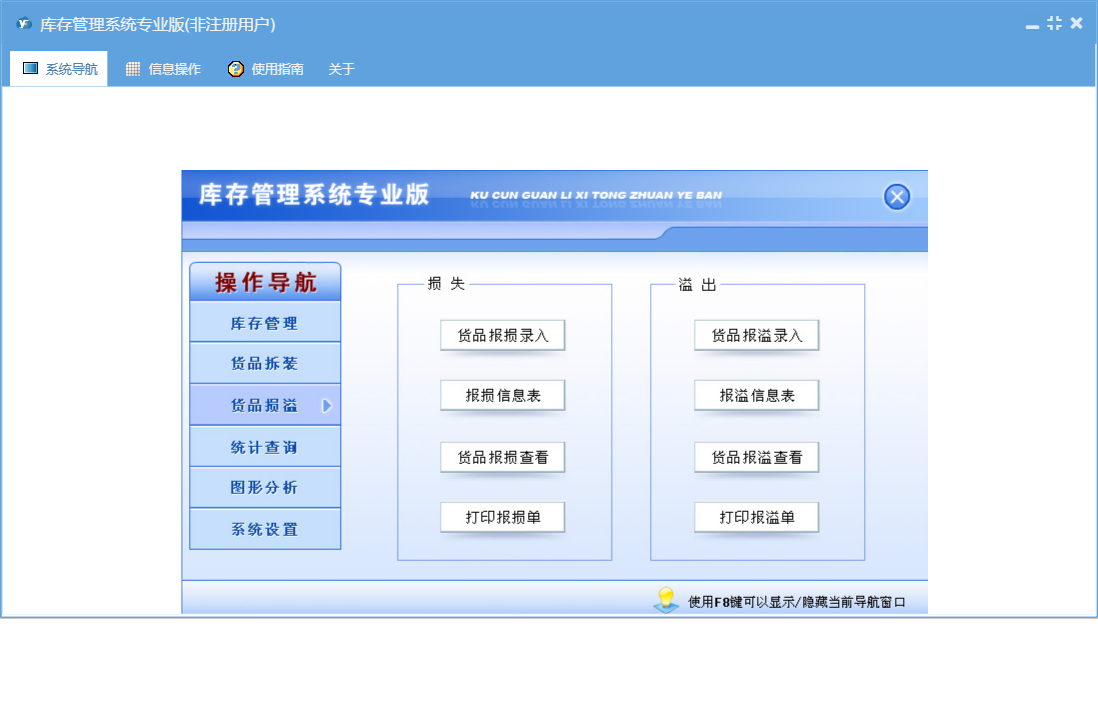View 货品报溢查看 records
1098x728 pixels.
[x=757, y=457]
